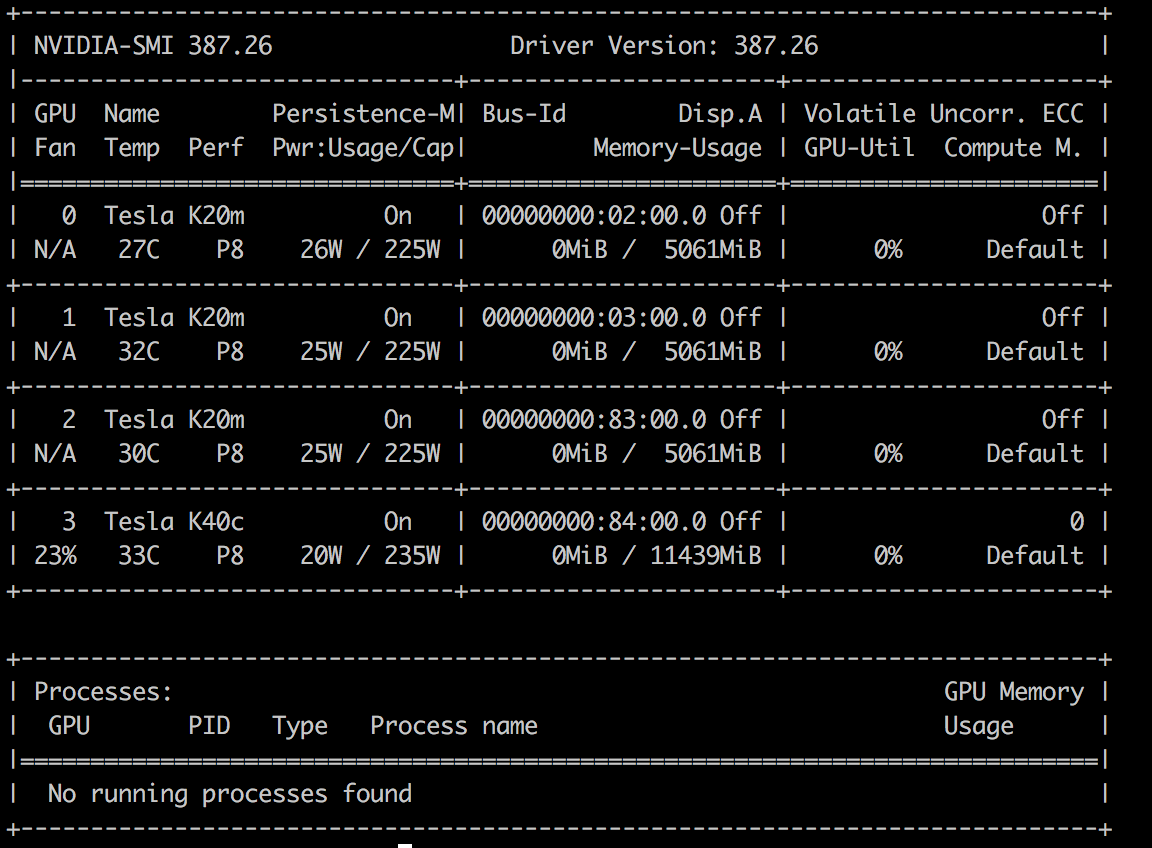Screen dimensions: 1152x848
Task: Click bus id 00000000:84:00.0
Action: [594, 522]
